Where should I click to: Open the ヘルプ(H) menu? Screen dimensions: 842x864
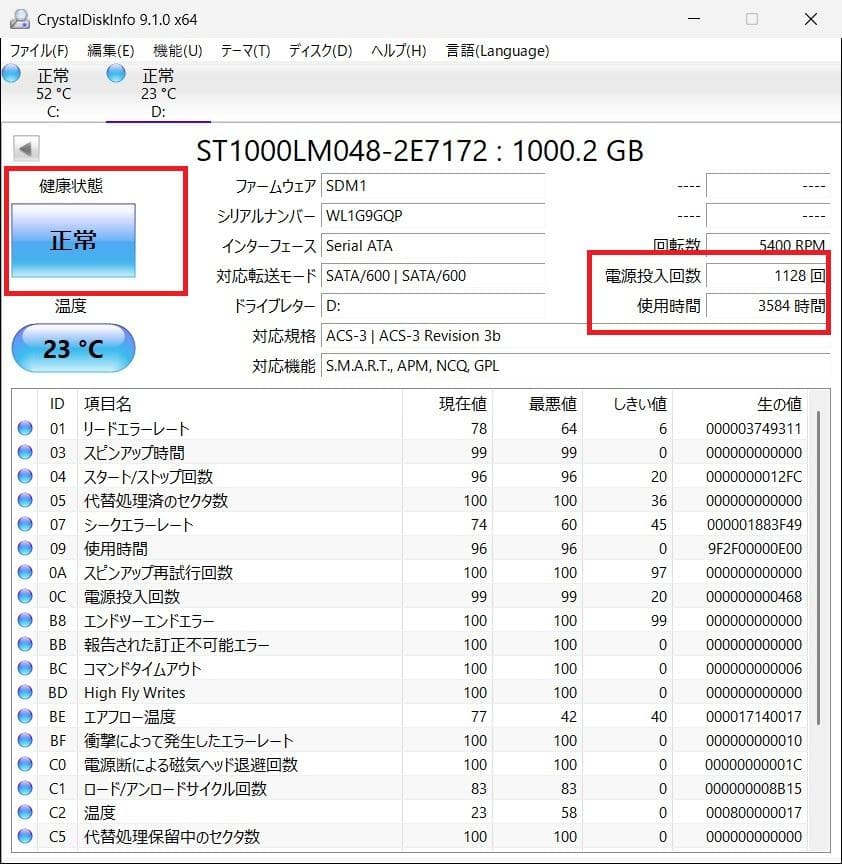pyautogui.click(x=398, y=51)
